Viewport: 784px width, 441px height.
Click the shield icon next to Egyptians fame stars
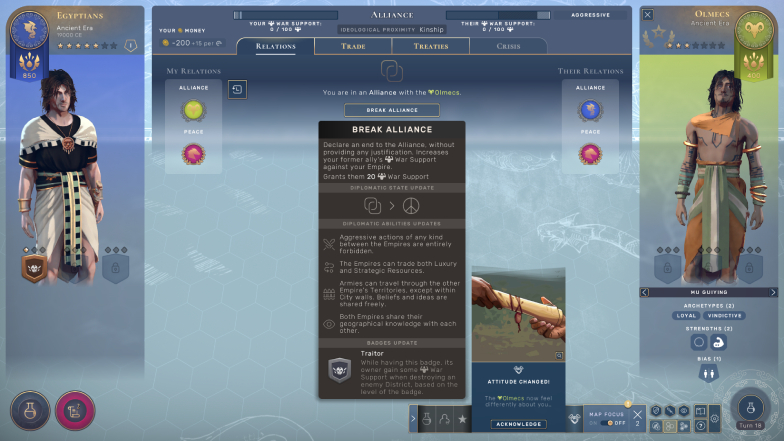130,46
